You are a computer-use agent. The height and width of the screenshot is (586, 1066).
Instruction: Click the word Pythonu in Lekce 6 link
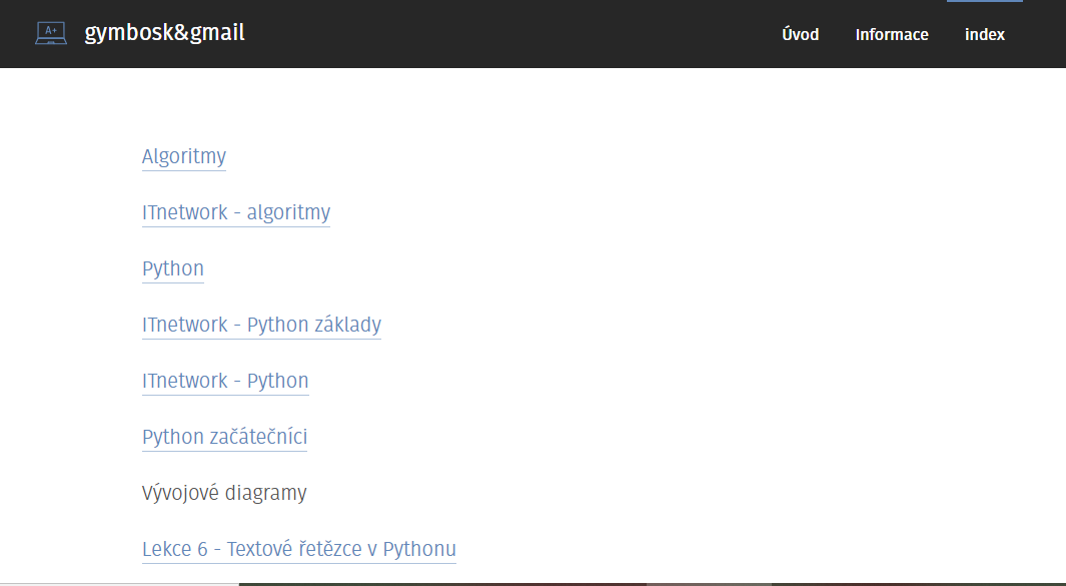point(419,549)
